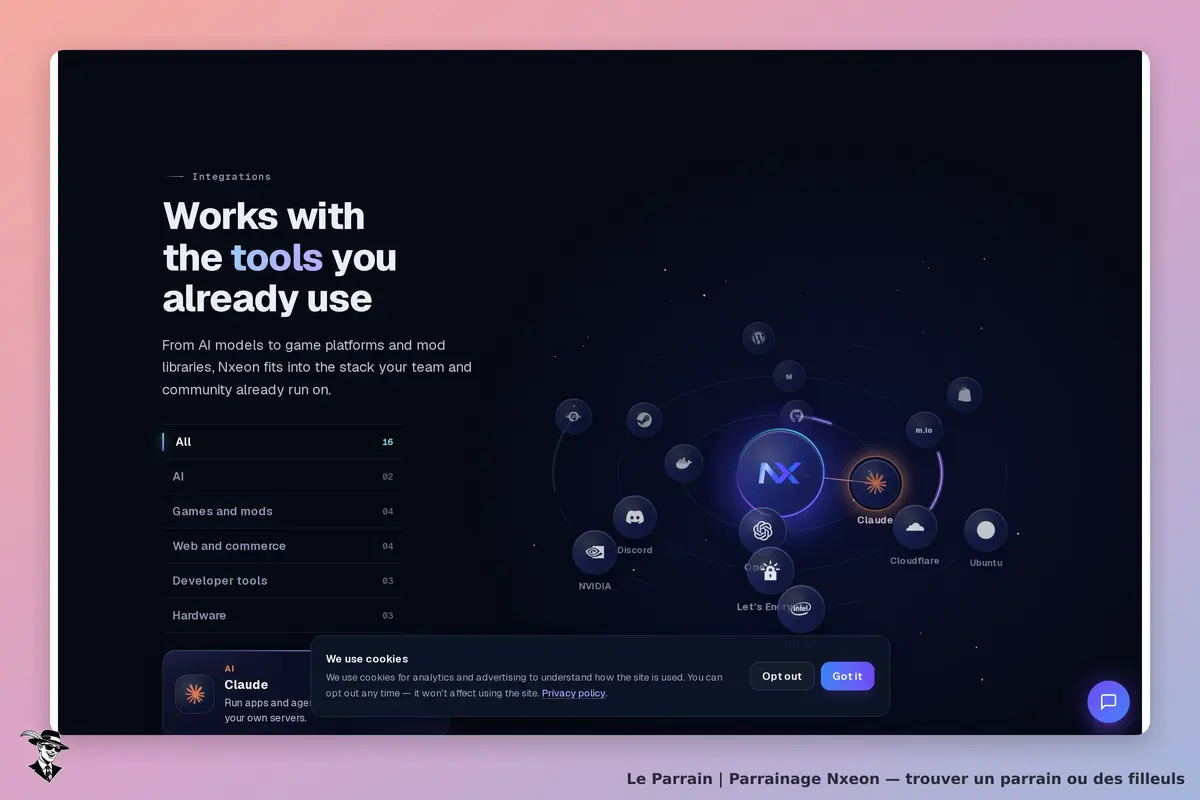Screen dimensions: 1200x800
Task: Click the Docker whale integration icon
Action: 684,463
